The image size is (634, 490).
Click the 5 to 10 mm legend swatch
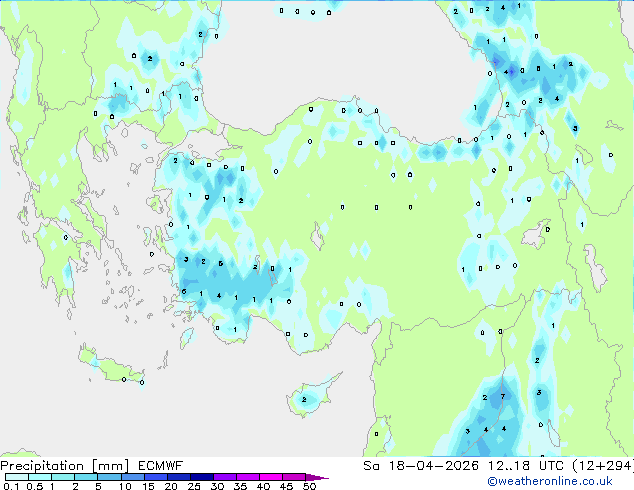[x=109, y=477]
